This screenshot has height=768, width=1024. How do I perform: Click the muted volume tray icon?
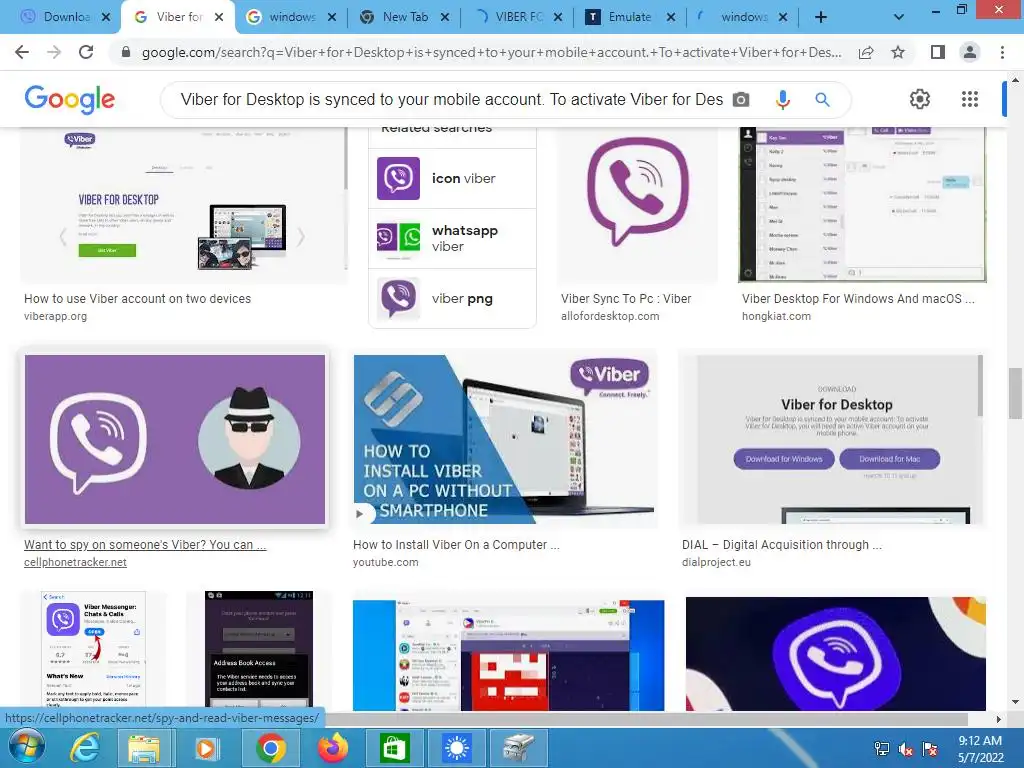pyautogui.click(x=906, y=749)
